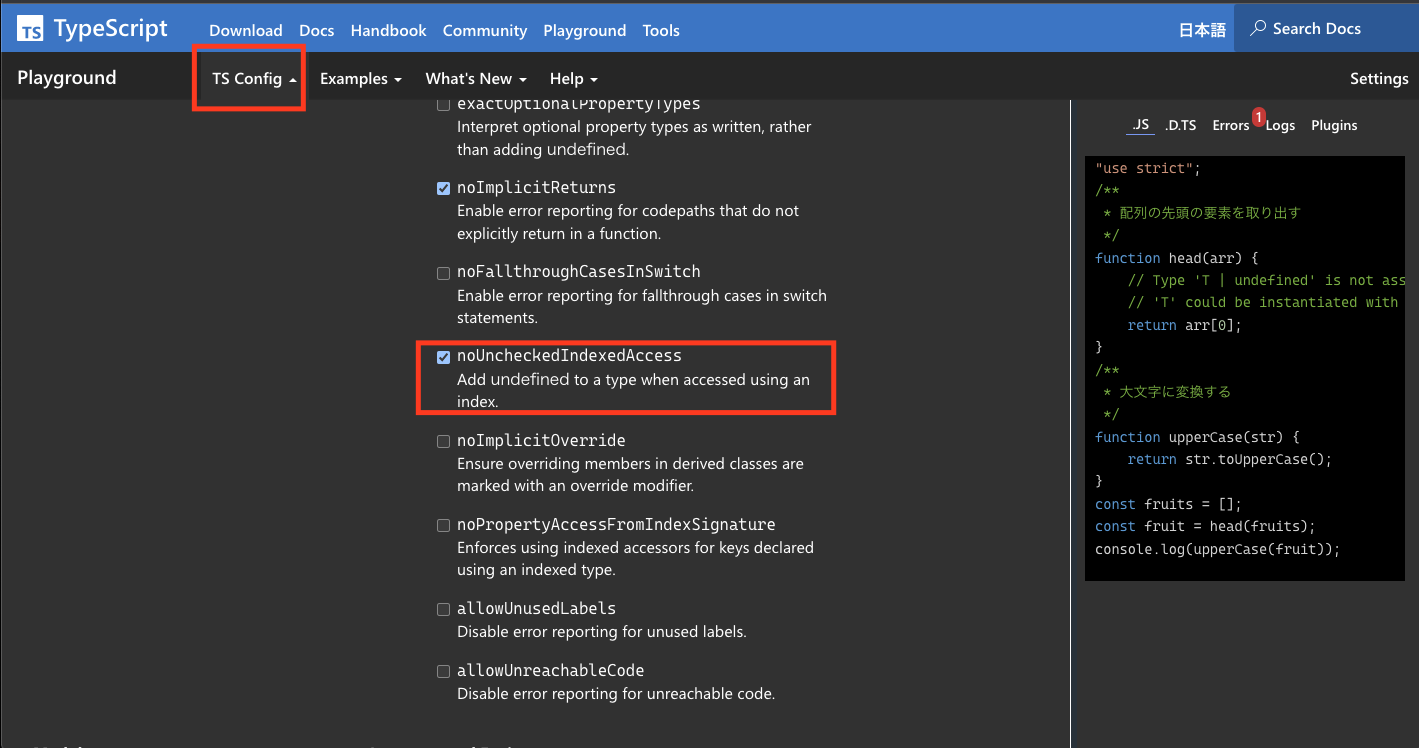Viewport: 1419px width, 748px height.
Task: Click the exactOptionalPropertyTypes label text
Action: [579, 104]
